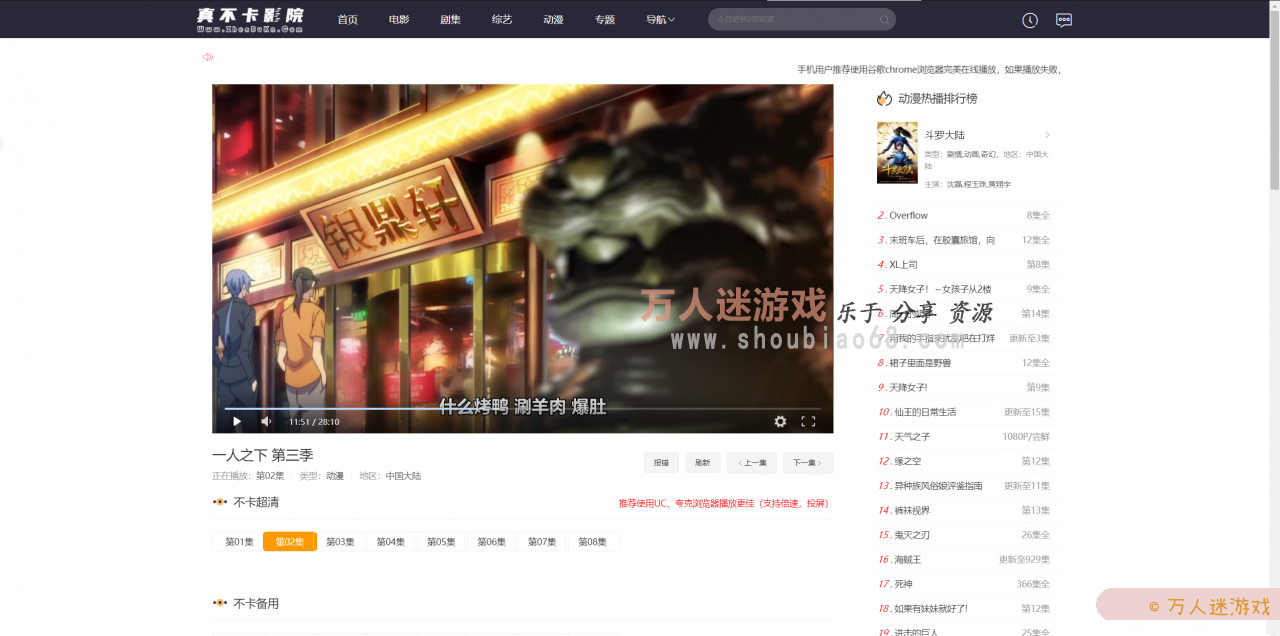Click the 报错 button
Screen dimensions: 1280x636
[661, 463]
